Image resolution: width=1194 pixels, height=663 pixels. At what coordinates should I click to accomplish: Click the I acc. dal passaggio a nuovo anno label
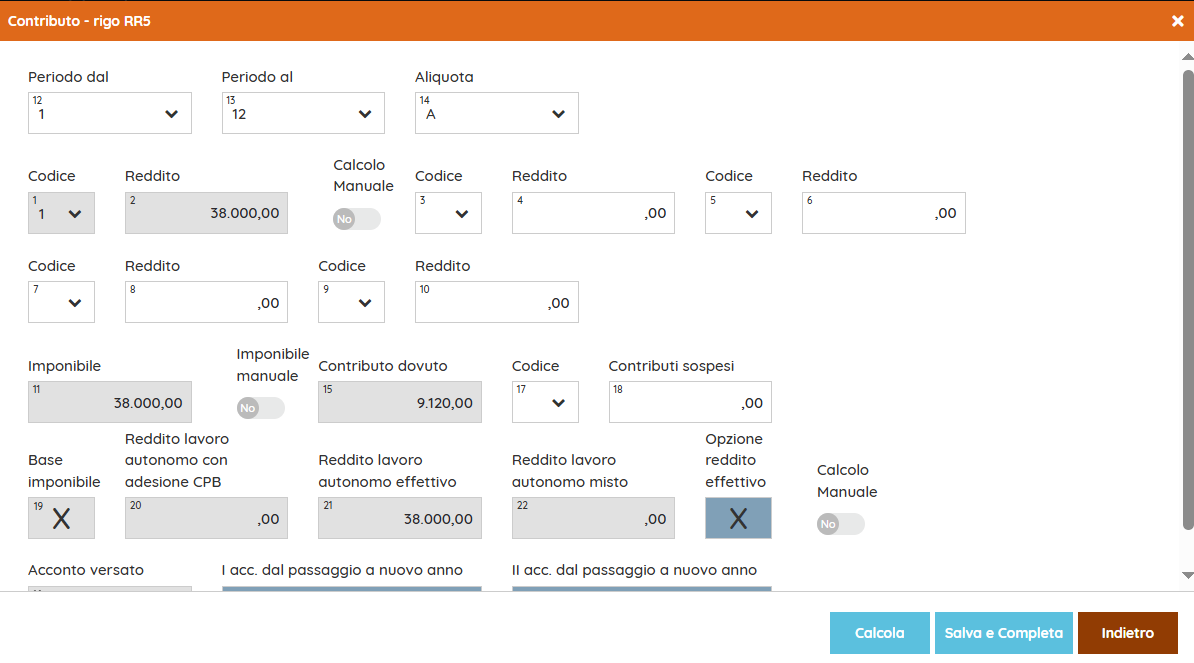point(342,570)
